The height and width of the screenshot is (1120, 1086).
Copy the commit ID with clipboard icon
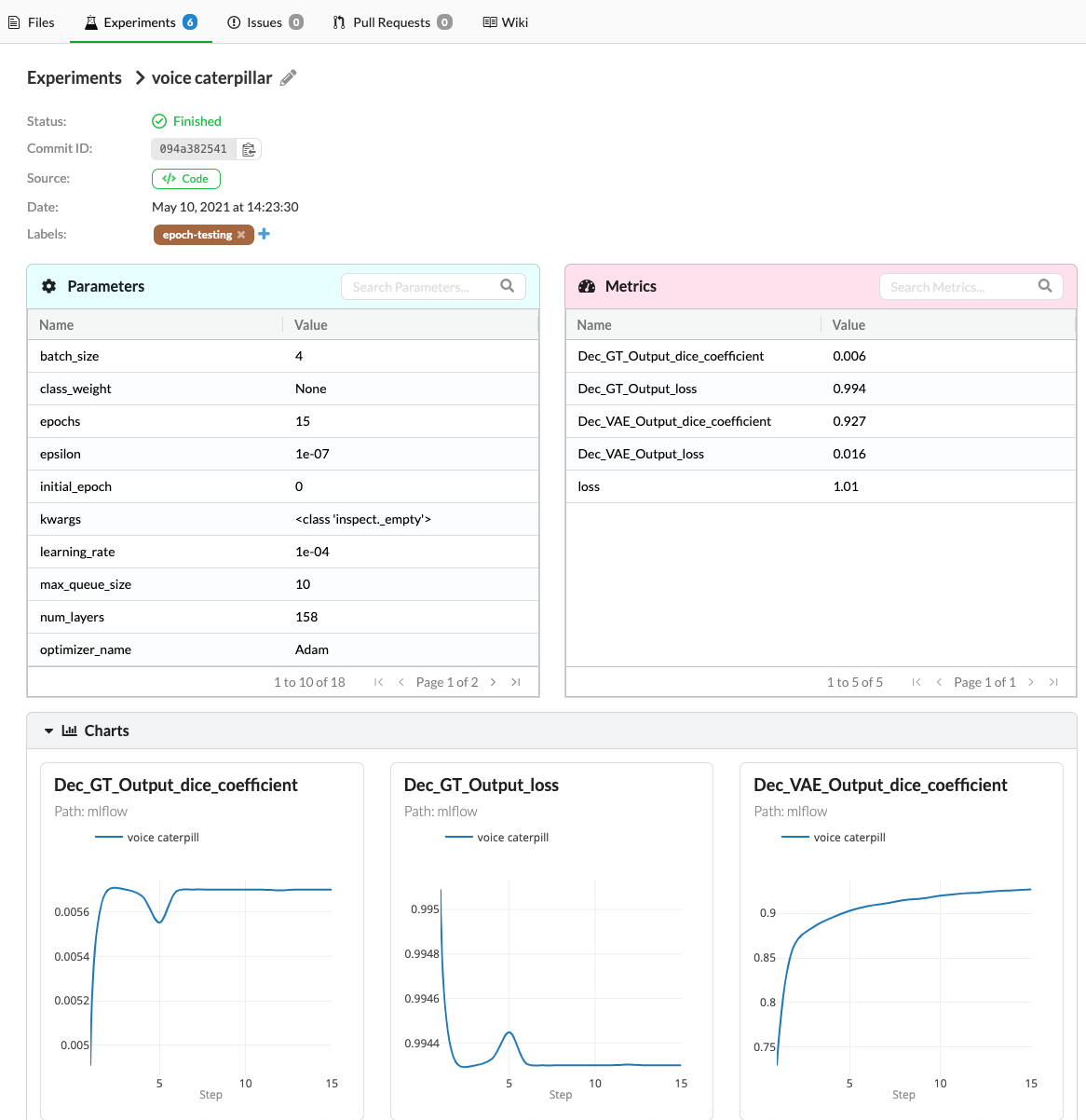[x=249, y=149]
